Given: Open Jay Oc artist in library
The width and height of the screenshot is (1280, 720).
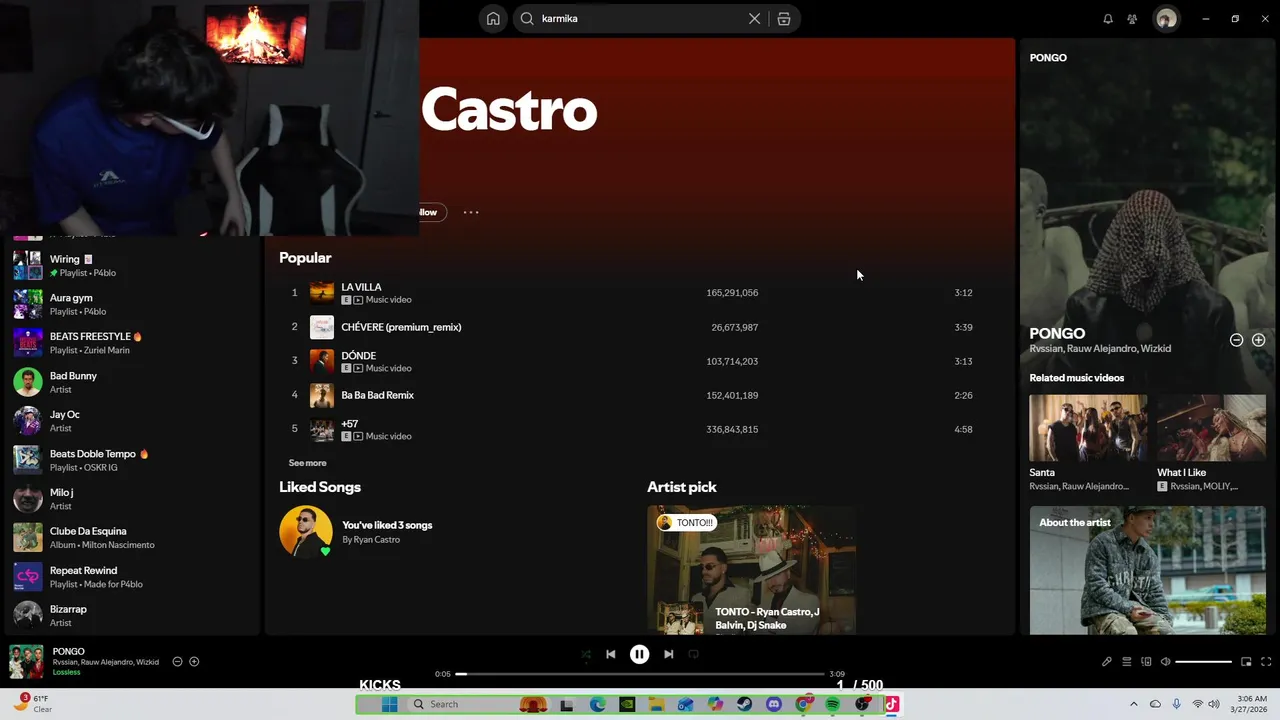Looking at the screenshot, I should 130,421.
